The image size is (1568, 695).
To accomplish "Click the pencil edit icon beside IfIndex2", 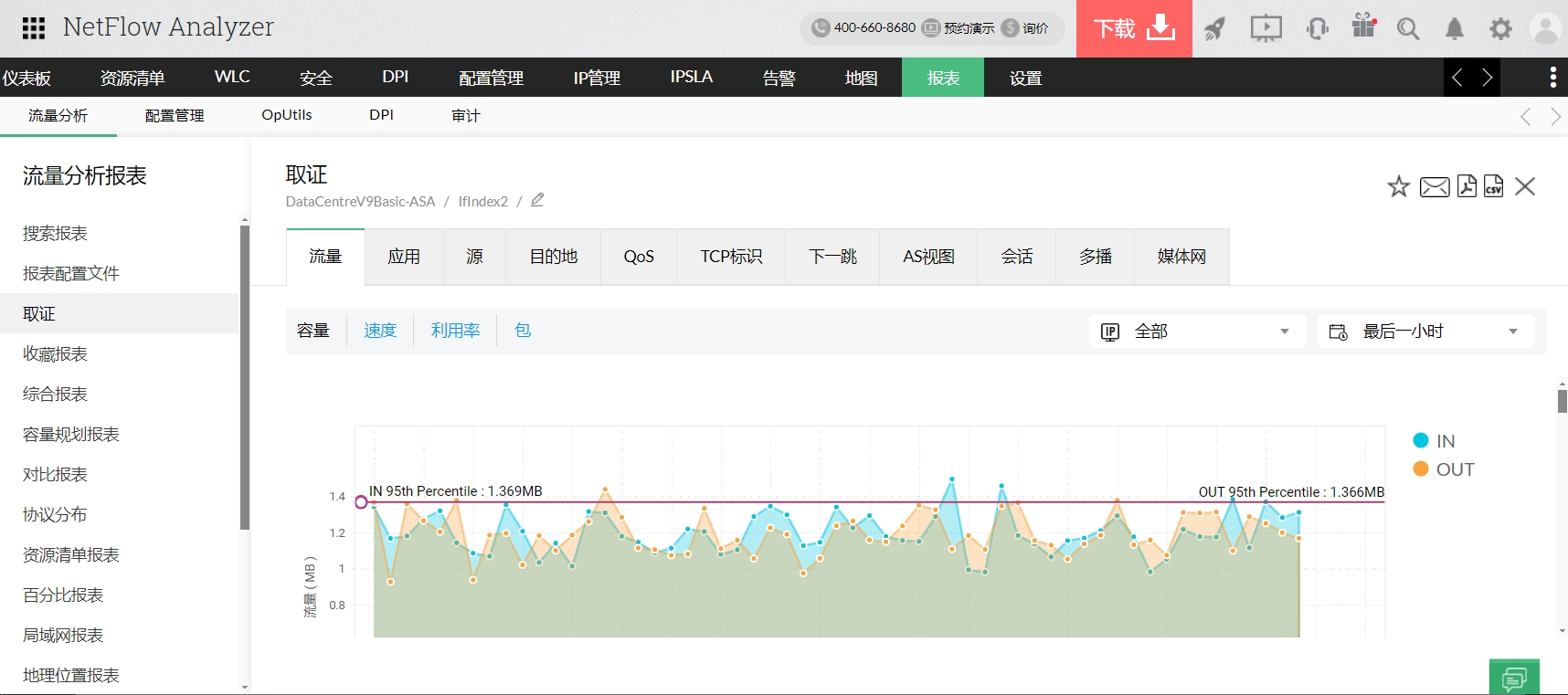I will click(537, 200).
